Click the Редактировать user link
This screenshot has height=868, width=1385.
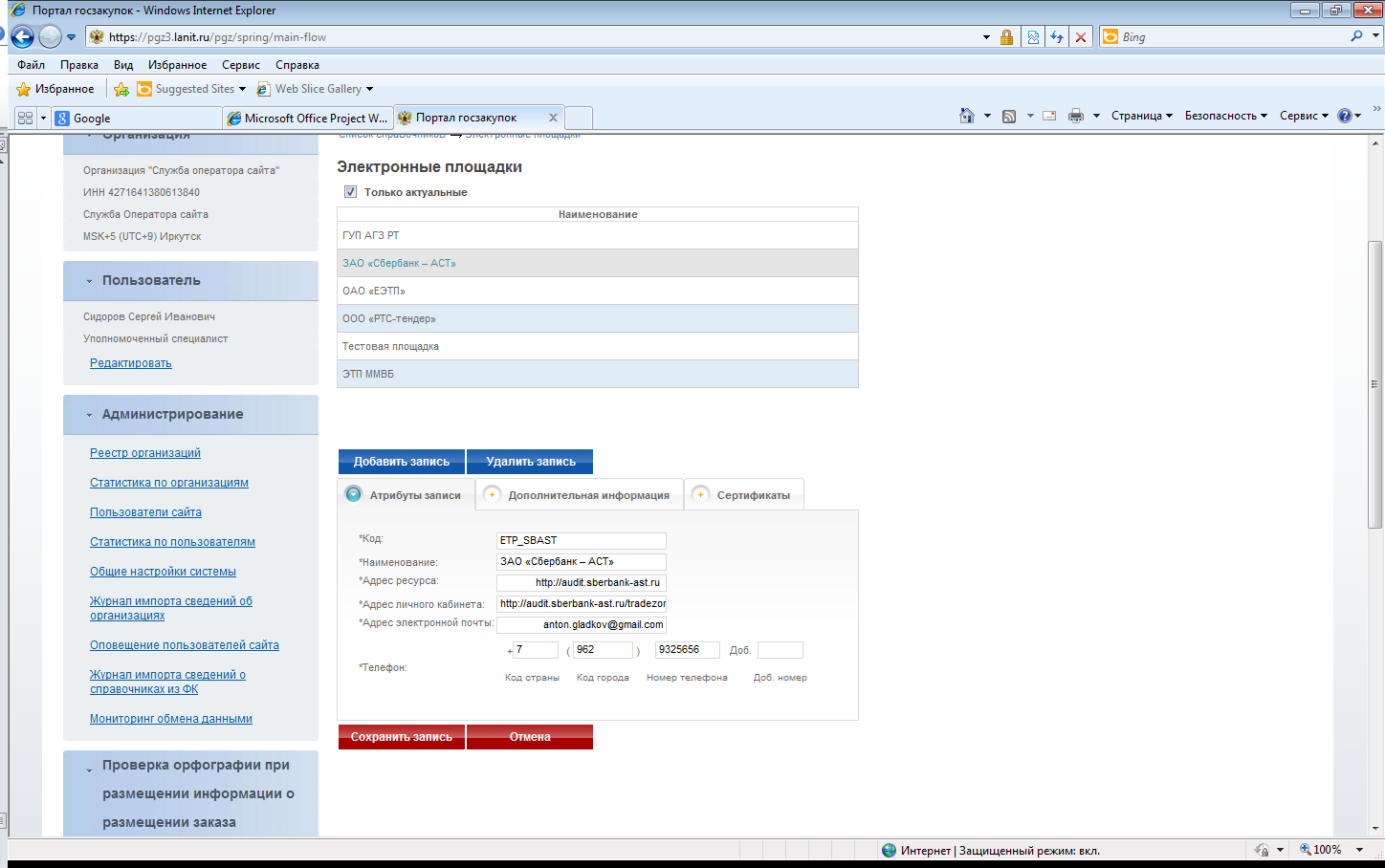131,363
